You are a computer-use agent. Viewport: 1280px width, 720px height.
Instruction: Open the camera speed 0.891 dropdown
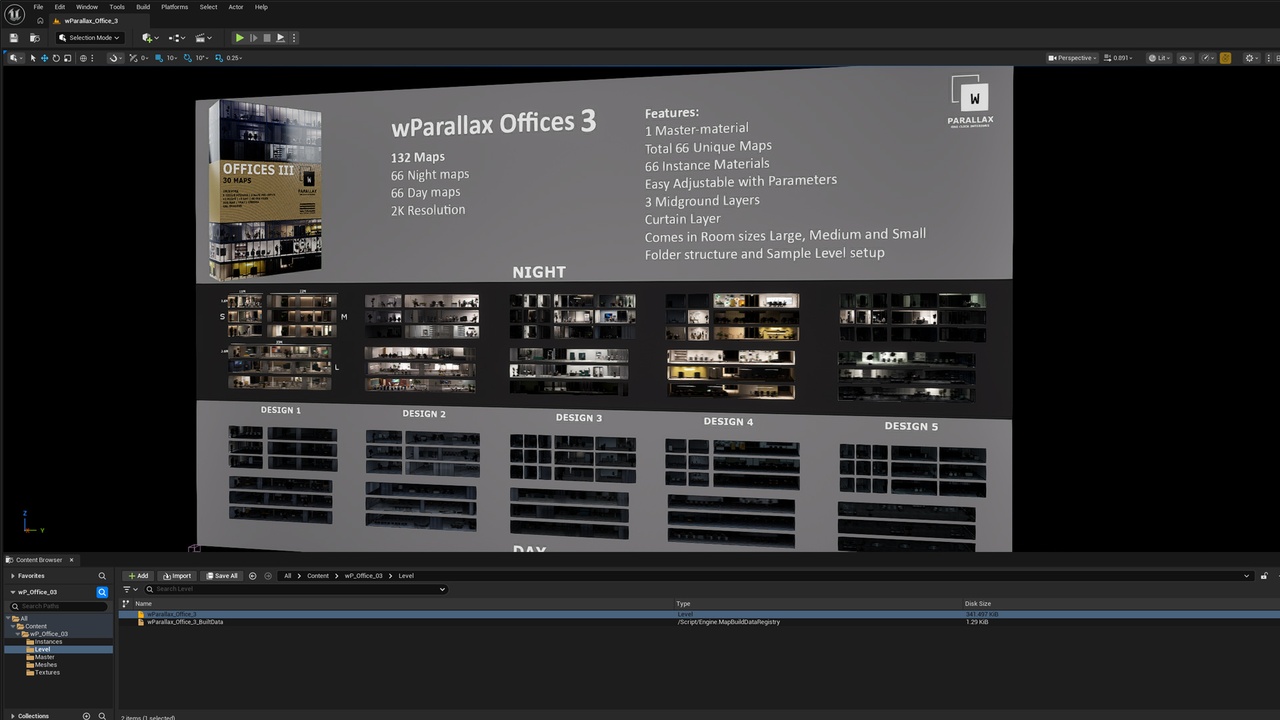(x=1118, y=58)
